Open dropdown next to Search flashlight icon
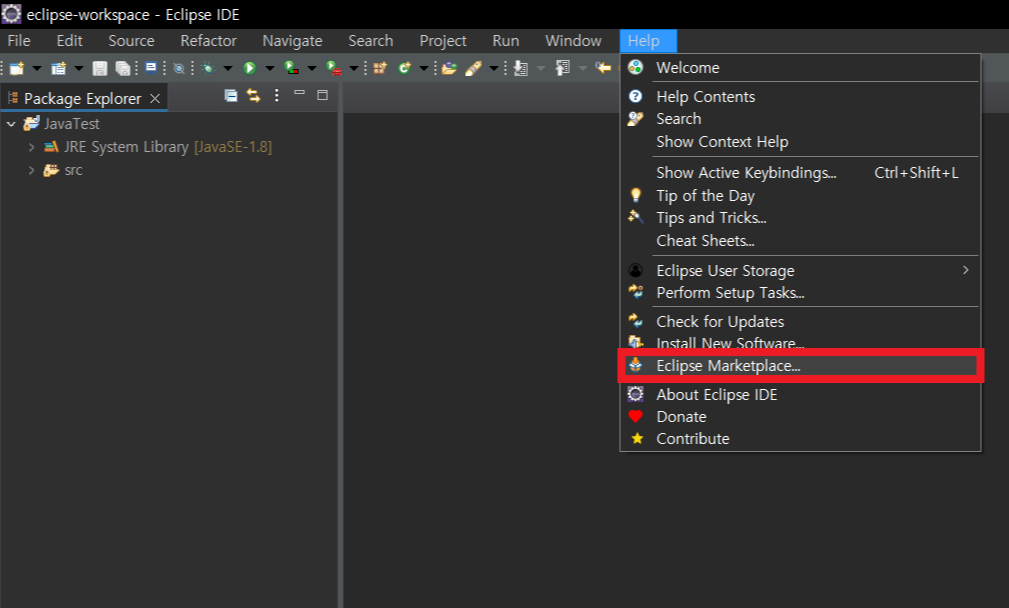This screenshot has height=608, width=1009. 494,68
